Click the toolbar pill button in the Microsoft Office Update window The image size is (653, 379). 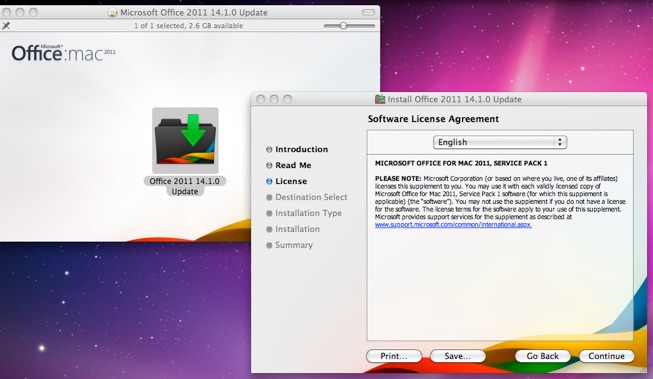tap(369, 12)
